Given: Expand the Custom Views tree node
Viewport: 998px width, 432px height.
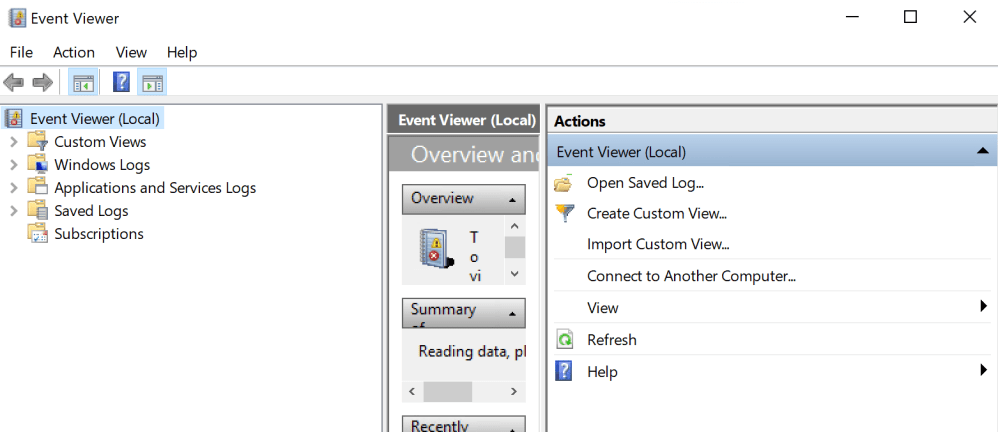Looking at the screenshot, I should point(13,142).
